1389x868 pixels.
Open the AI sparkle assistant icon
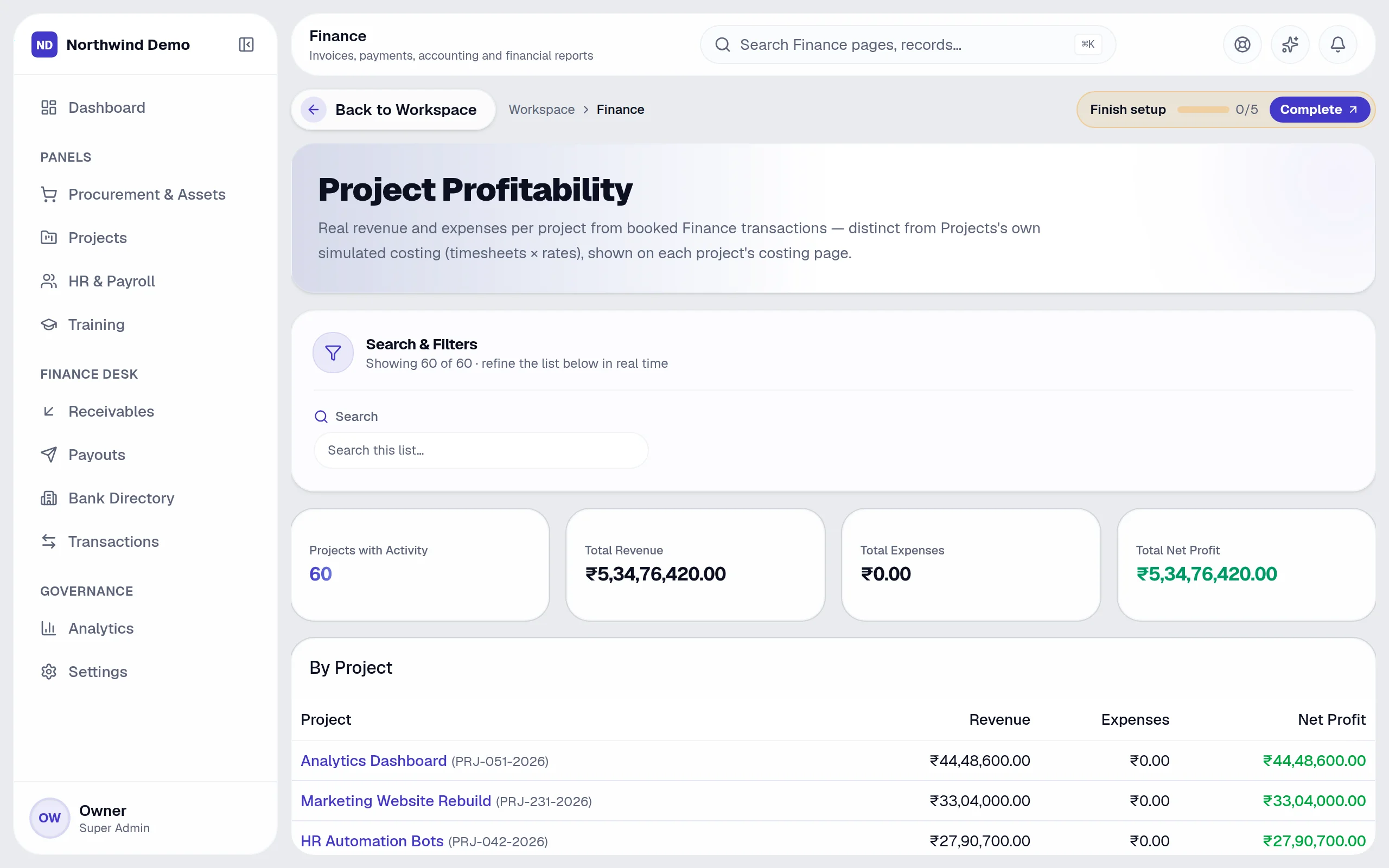click(1290, 45)
